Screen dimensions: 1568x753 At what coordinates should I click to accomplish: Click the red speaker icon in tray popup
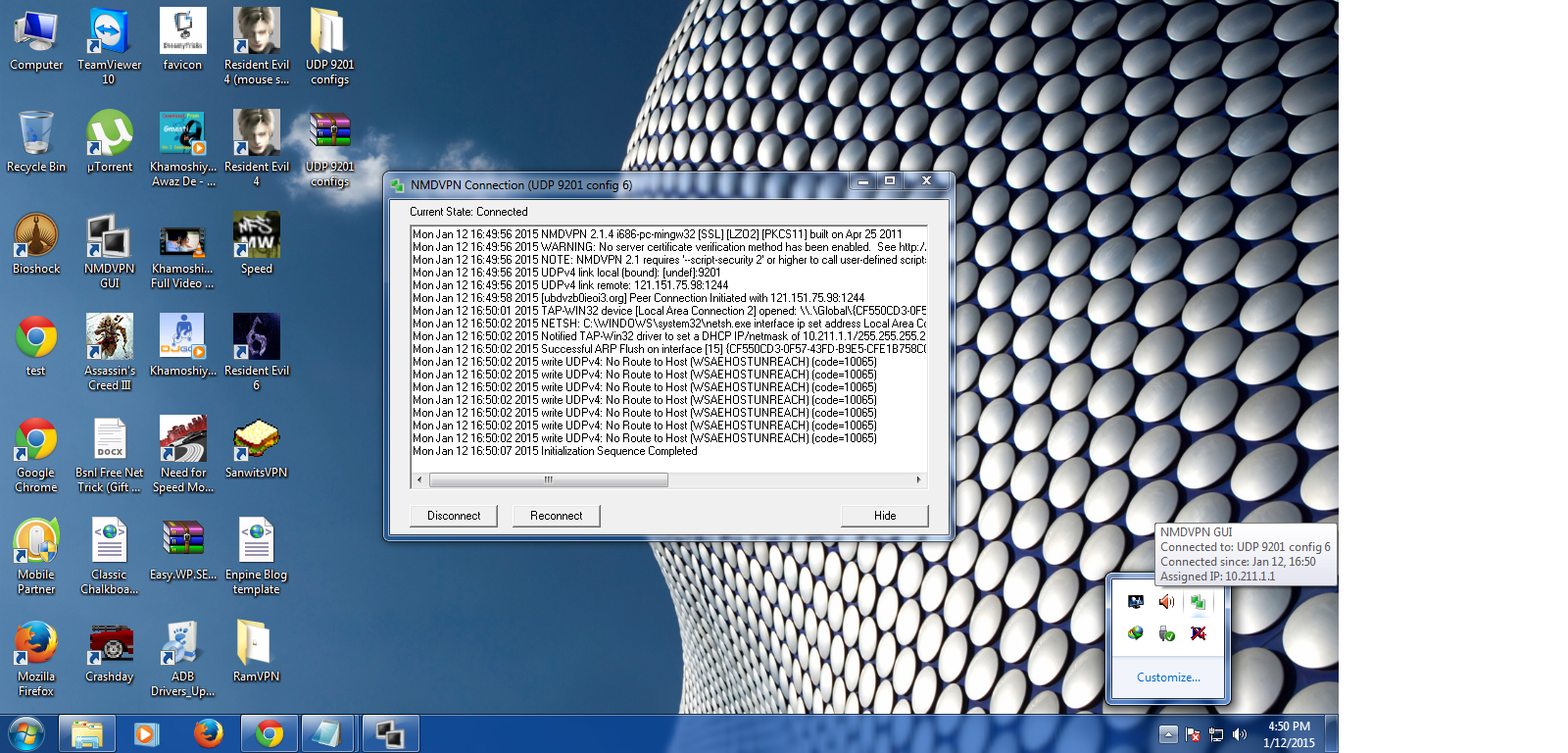click(1166, 602)
